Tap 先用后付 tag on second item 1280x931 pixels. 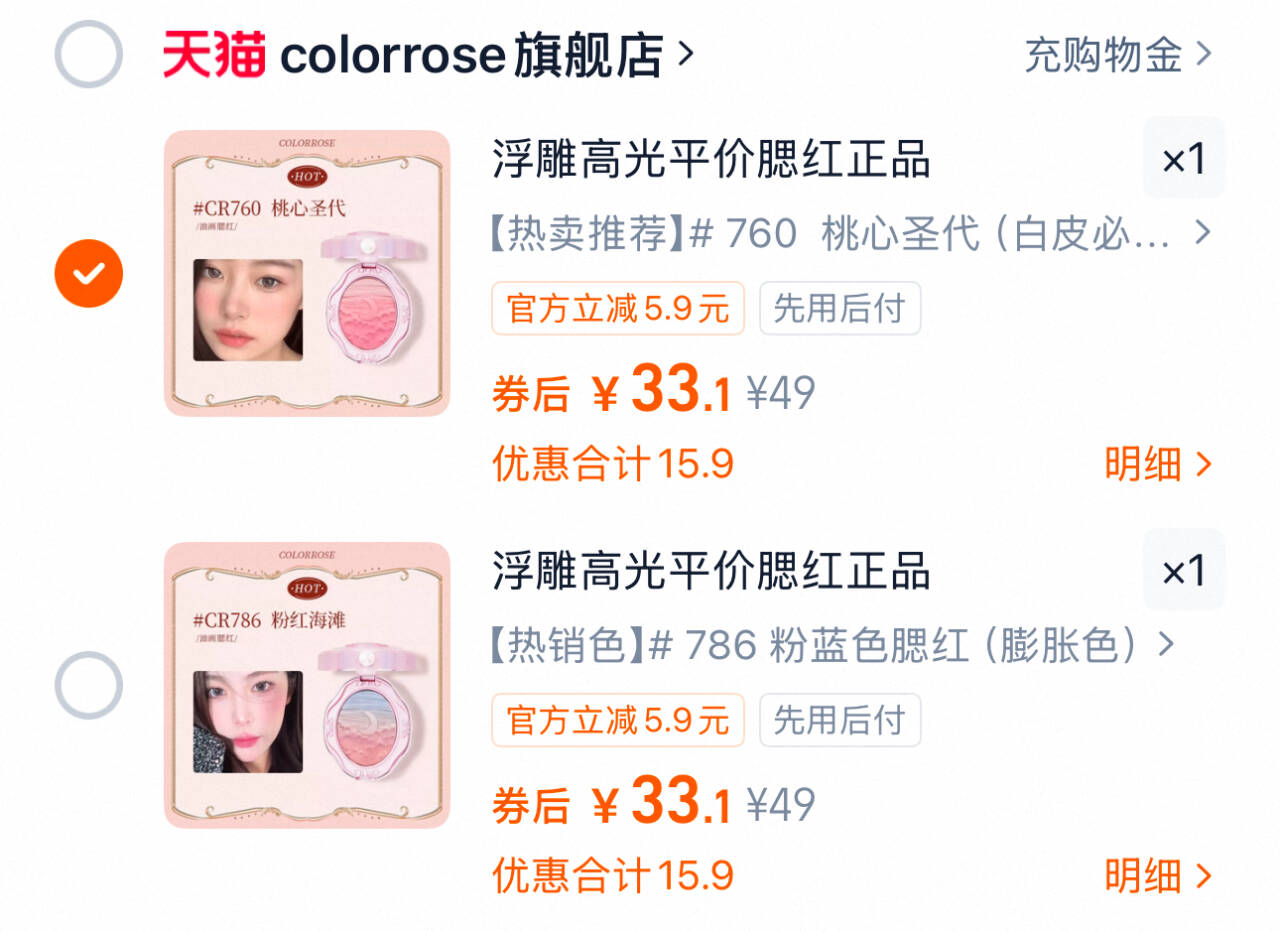[840, 720]
